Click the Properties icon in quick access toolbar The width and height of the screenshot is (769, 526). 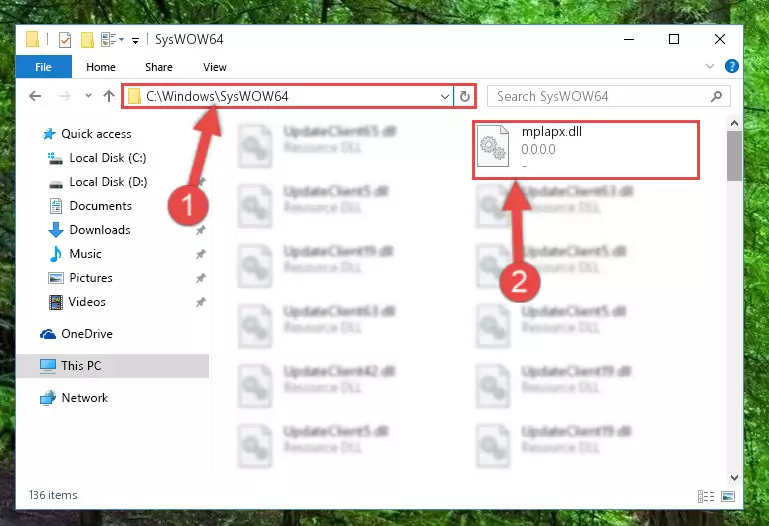pos(64,40)
